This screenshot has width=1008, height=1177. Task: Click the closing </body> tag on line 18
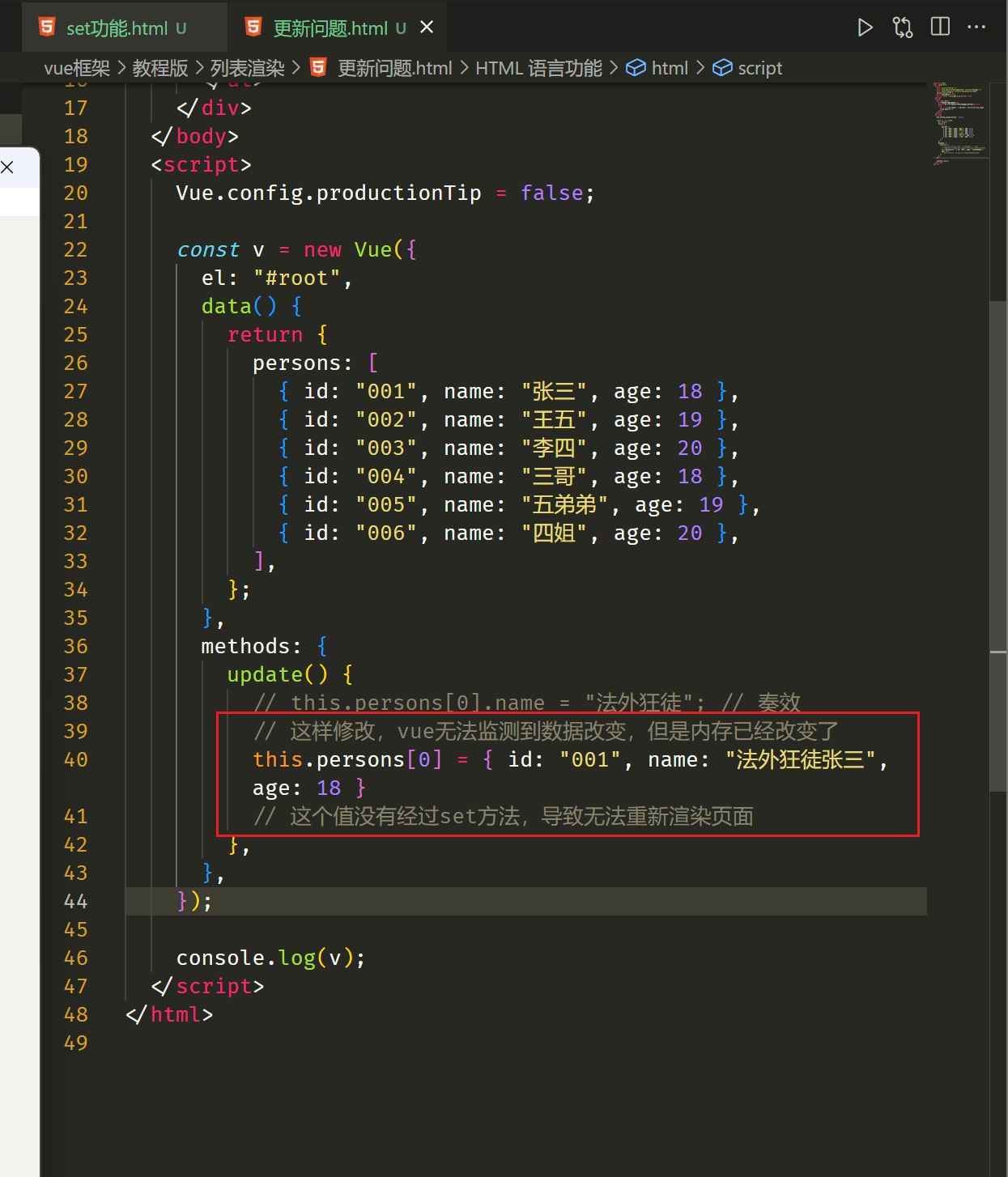click(x=195, y=136)
